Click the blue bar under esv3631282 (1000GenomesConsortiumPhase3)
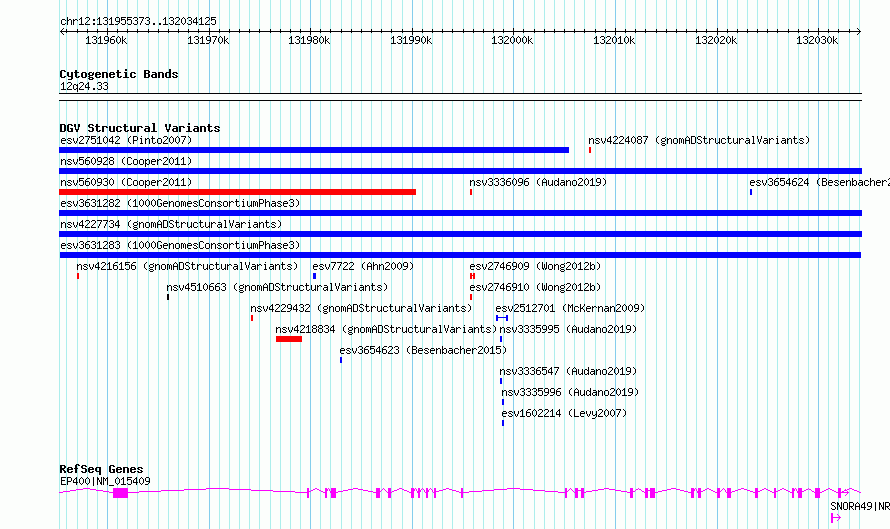Screen dimensions: 890x529 coord(460,213)
